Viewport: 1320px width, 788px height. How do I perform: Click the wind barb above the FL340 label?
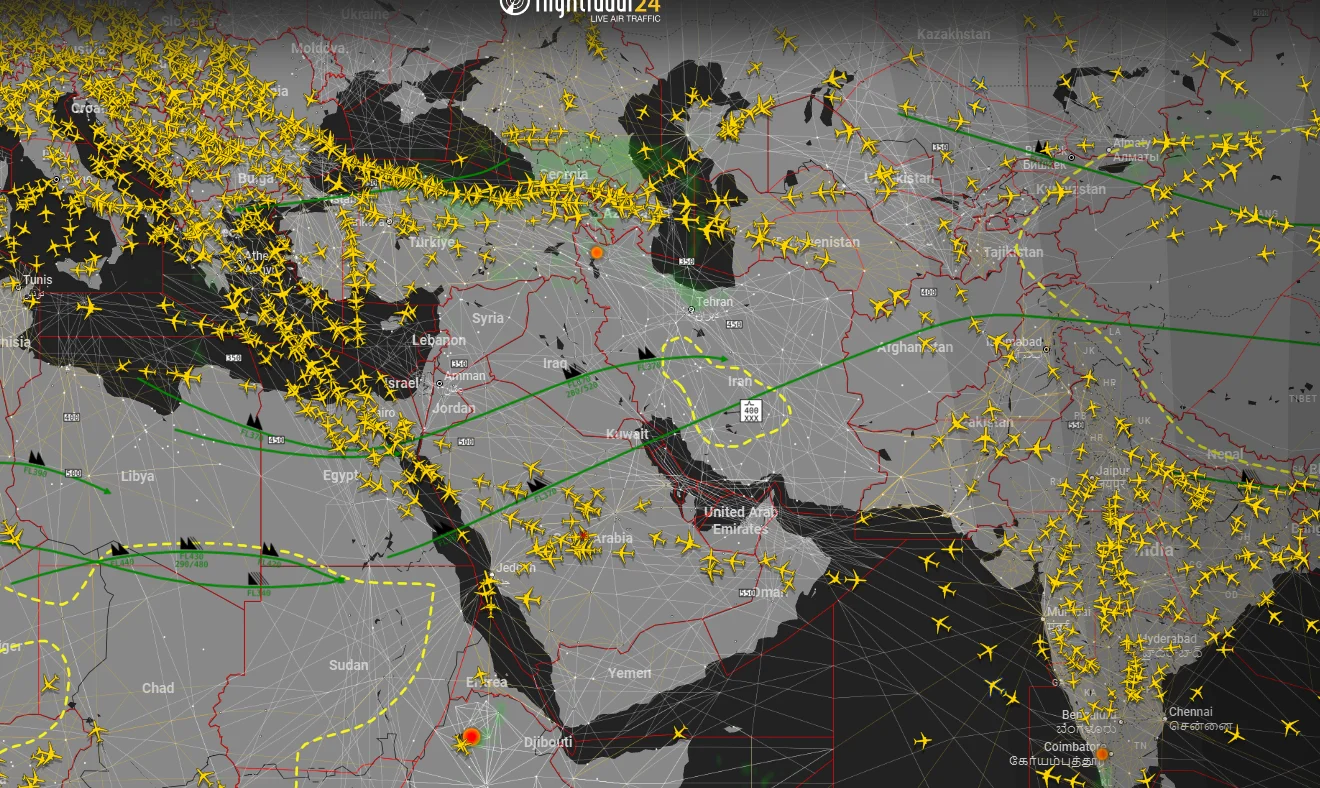point(256,578)
